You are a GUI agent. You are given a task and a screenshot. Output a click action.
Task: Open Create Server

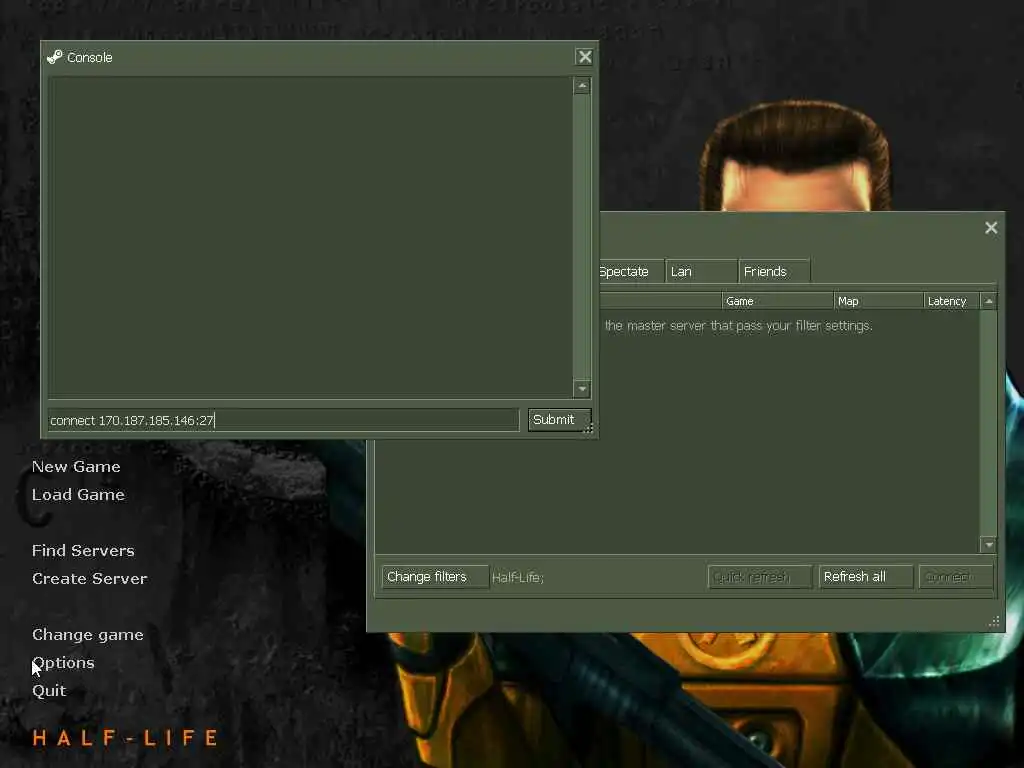pos(89,579)
